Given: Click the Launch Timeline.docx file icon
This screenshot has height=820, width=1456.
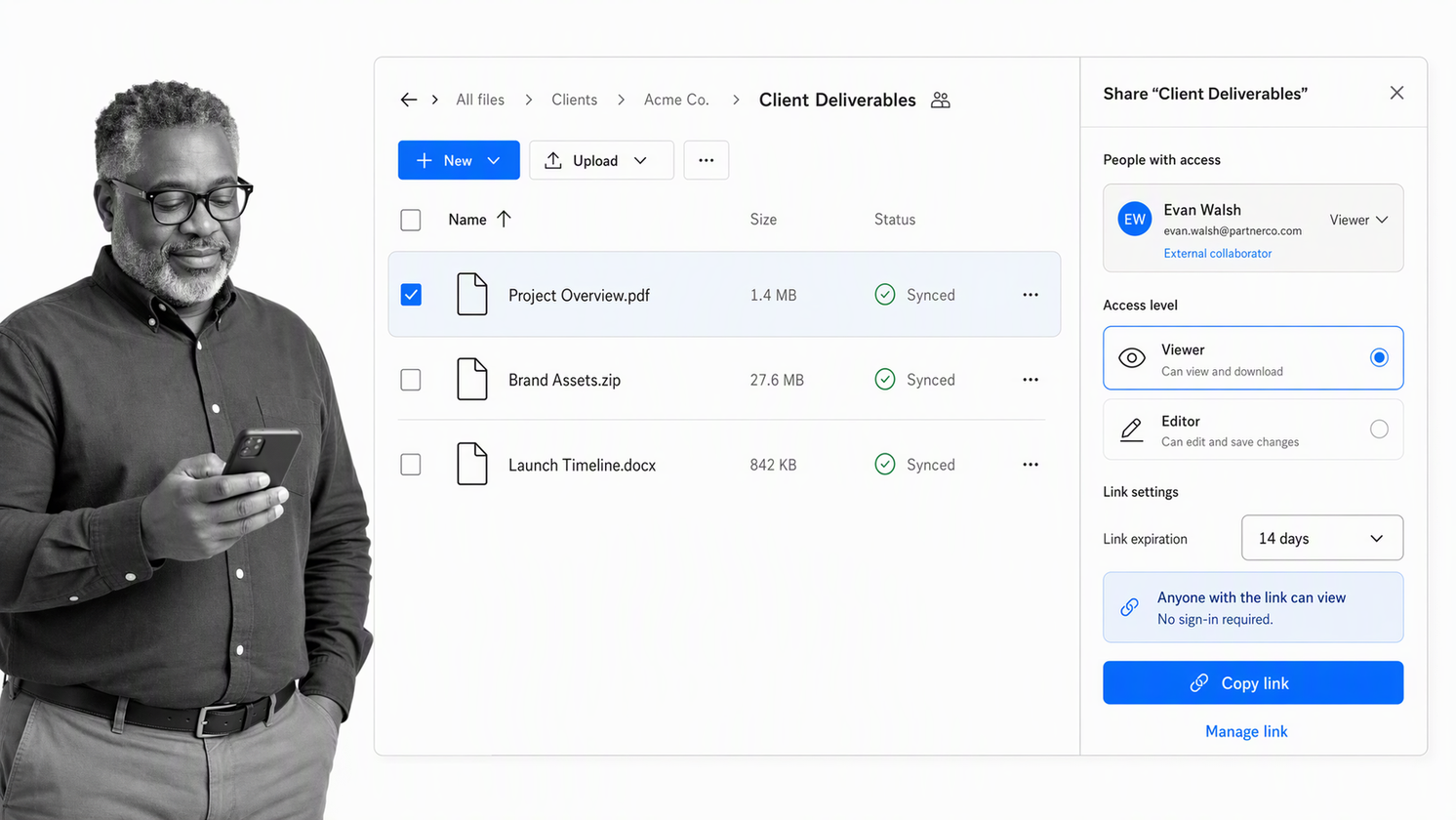Looking at the screenshot, I should [472, 464].
